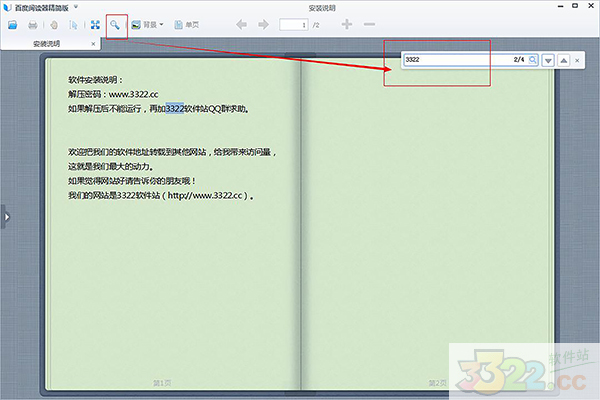Screen dimensions: 600x400
Task: Minimize the reader window
Action: [x=561, y=6]
